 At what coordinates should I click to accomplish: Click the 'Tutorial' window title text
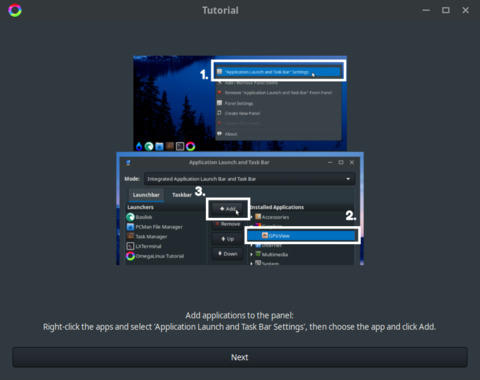pyautogui.click(x=220, y=10)
